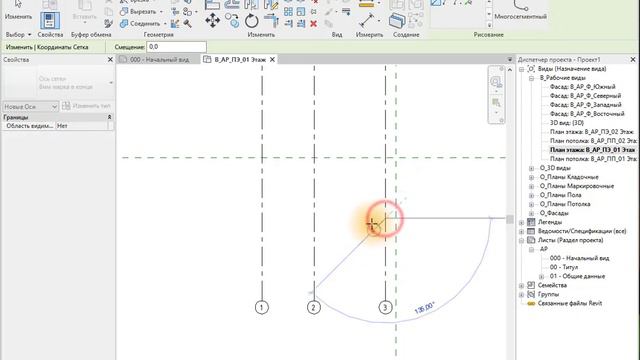
Task: Open Фасад: В_АР_Ф_Северный view
Action: pyautogui.click(x=585, y=96)
